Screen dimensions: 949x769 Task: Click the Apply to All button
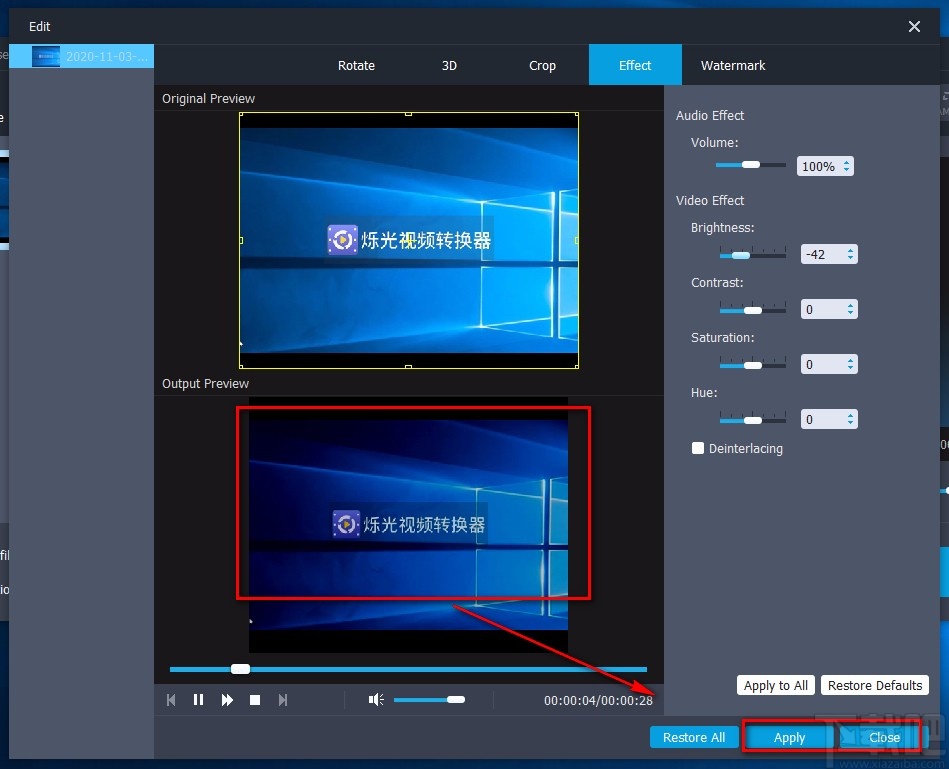(x=775, y=685)
